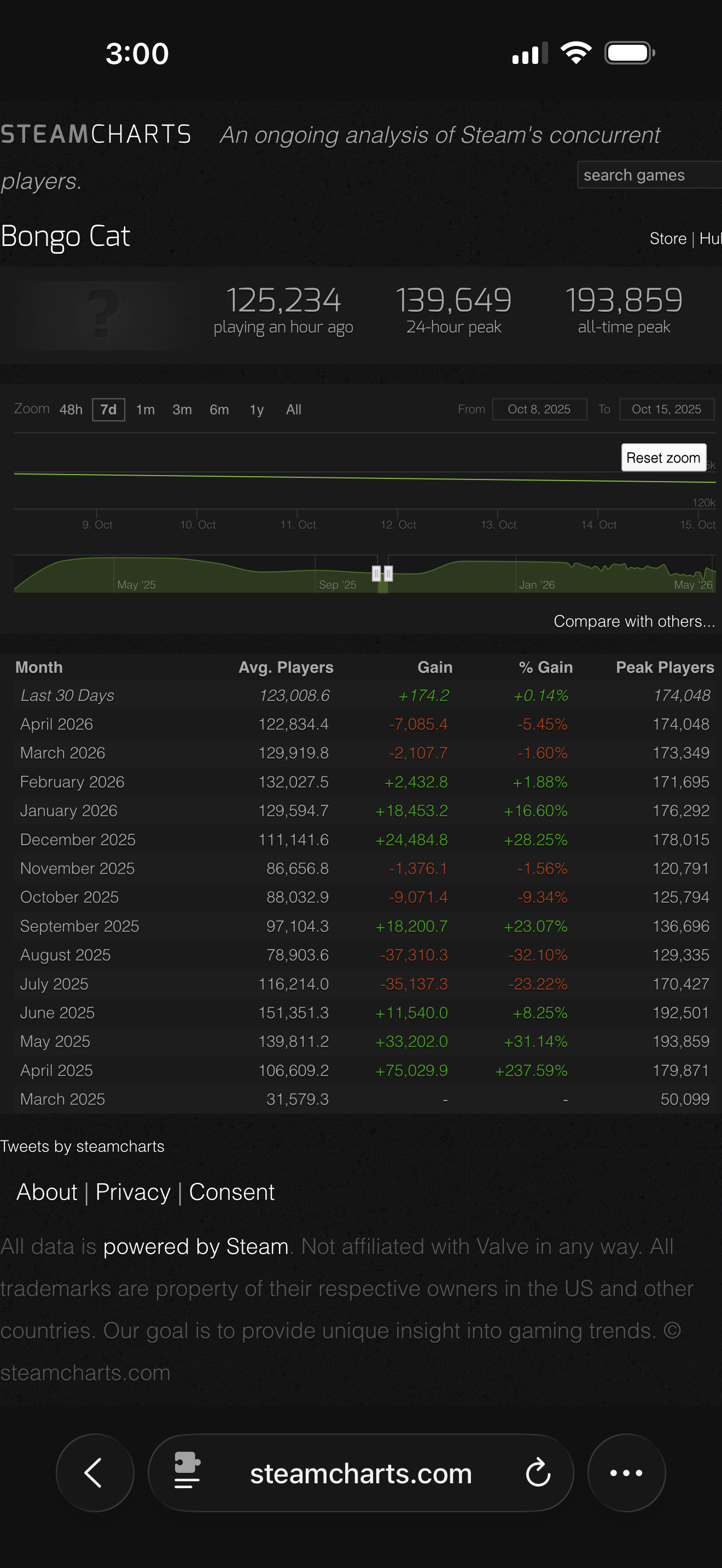
Task: Select the January 2026 row label
Action: (x=69, y=810)
